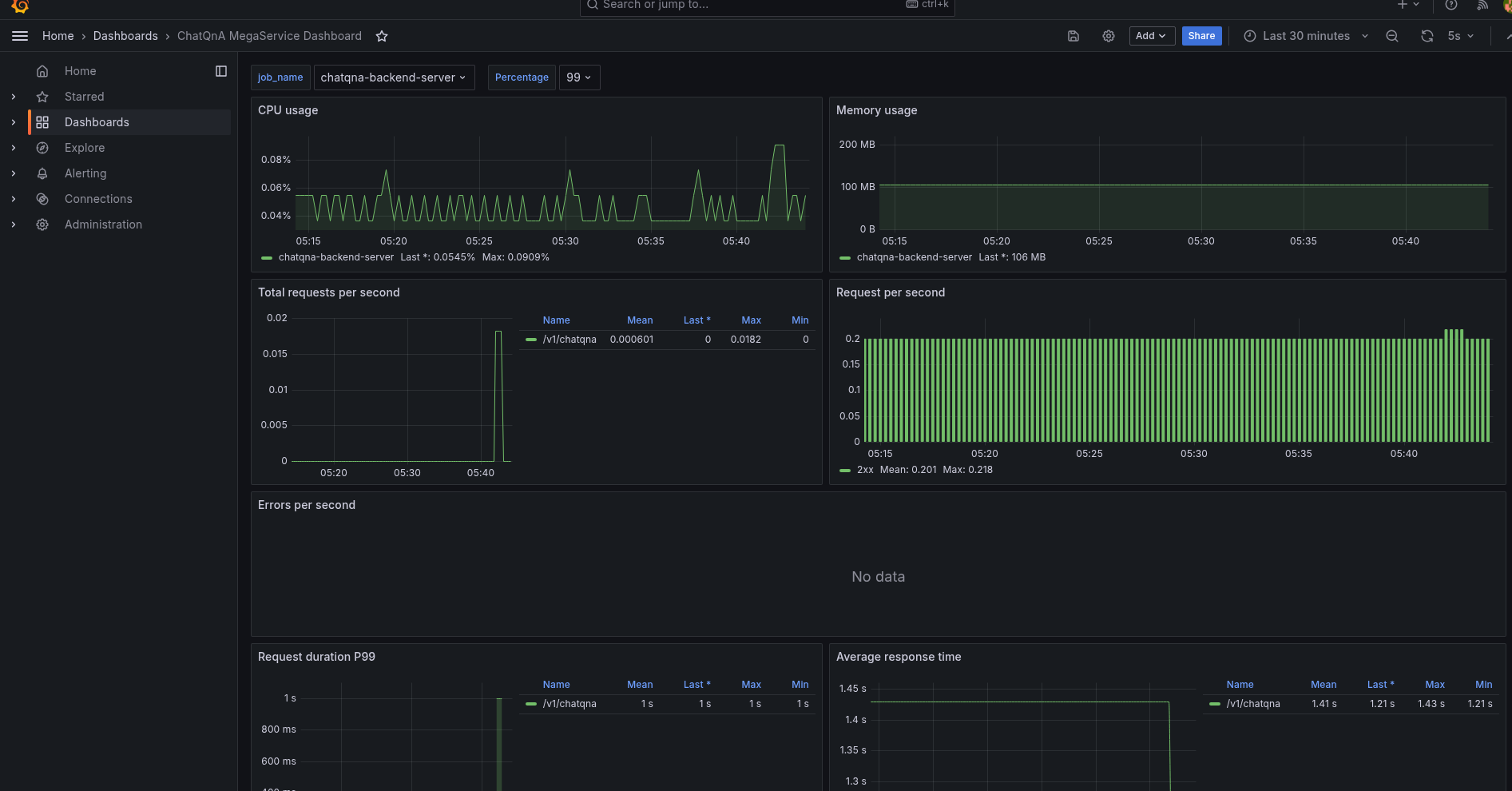Expand the Starred sidebar section

(x=14, y=97)
